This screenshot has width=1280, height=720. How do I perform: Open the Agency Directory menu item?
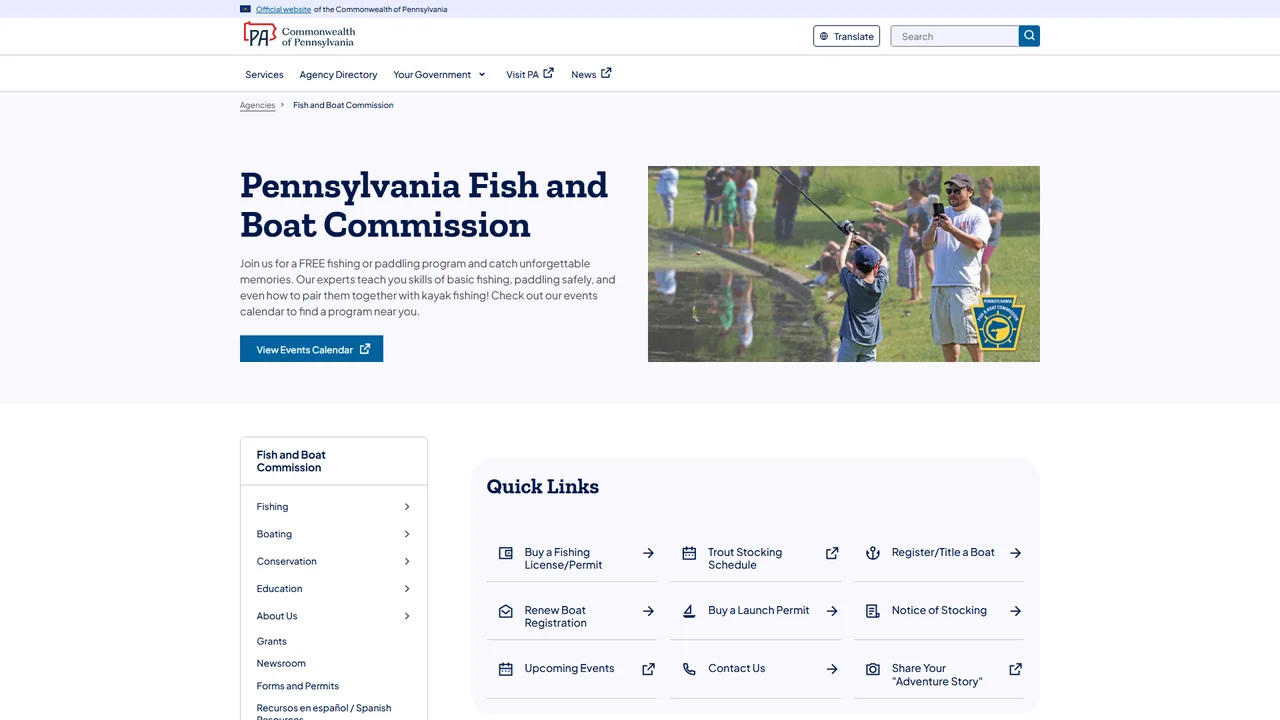point(338,75)
